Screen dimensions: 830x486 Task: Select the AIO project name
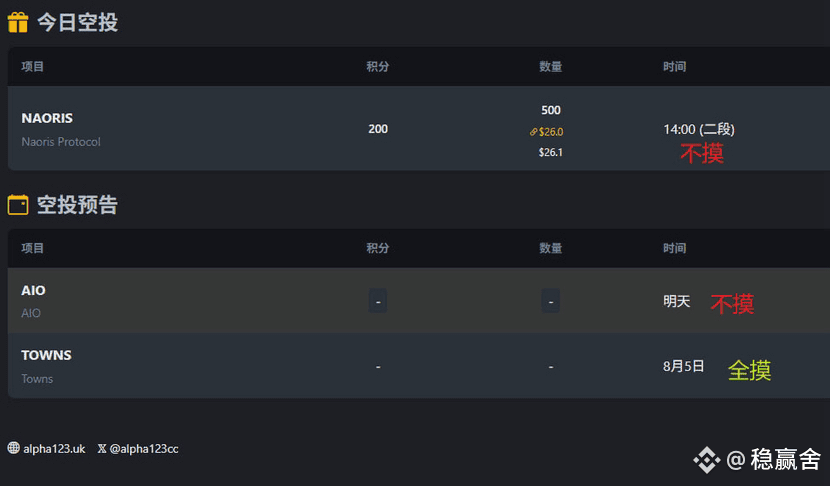click(x=33, y=290)
